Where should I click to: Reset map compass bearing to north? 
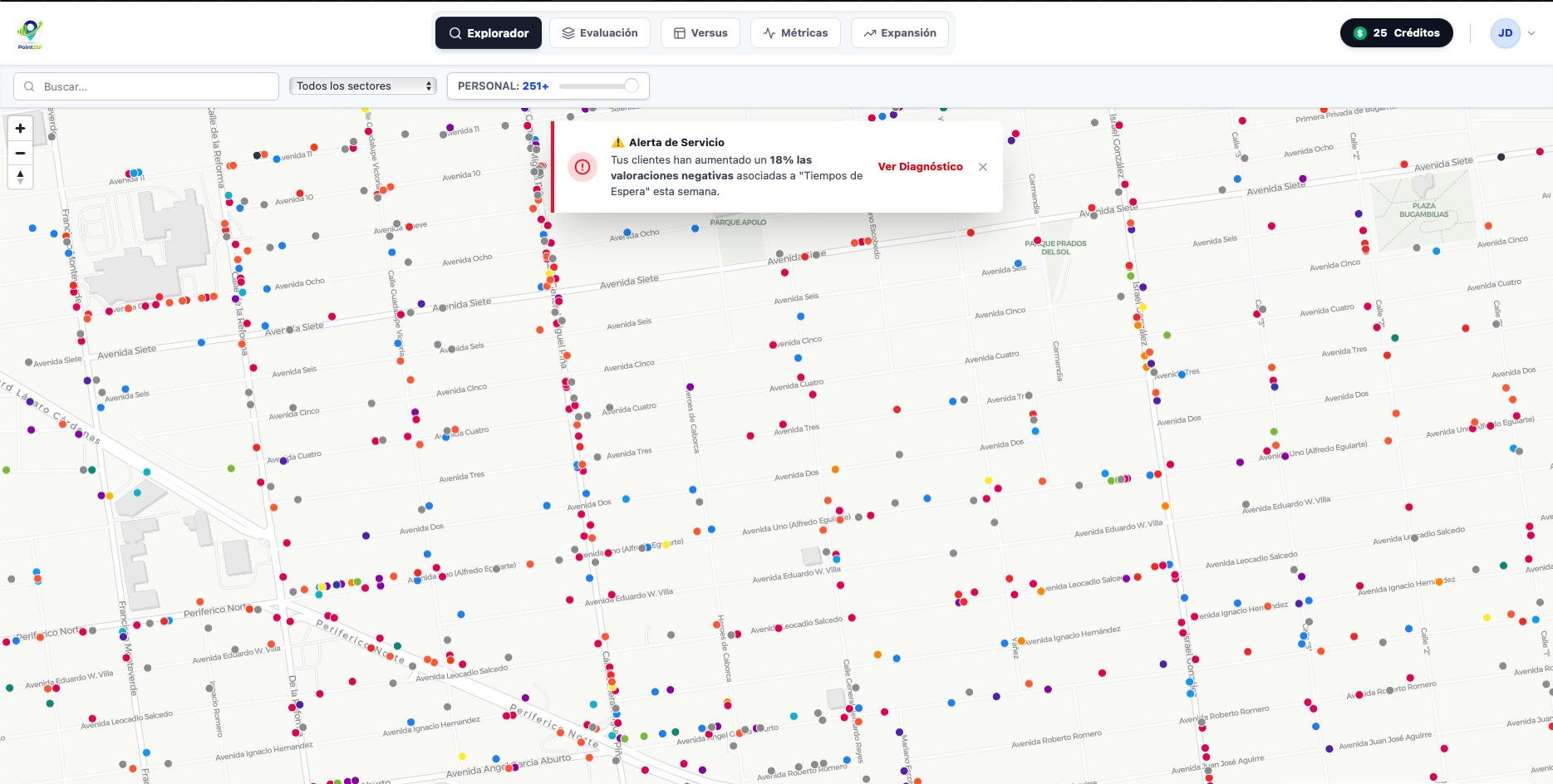[x=21, y=177]
